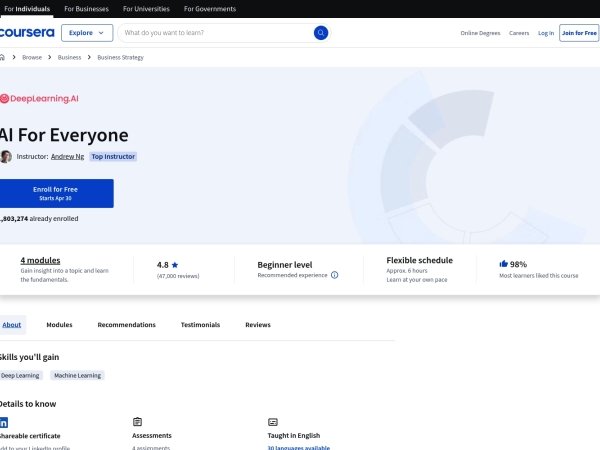
Task: Open instructor Andrew Ng's profile link
Action: point(67,157)
